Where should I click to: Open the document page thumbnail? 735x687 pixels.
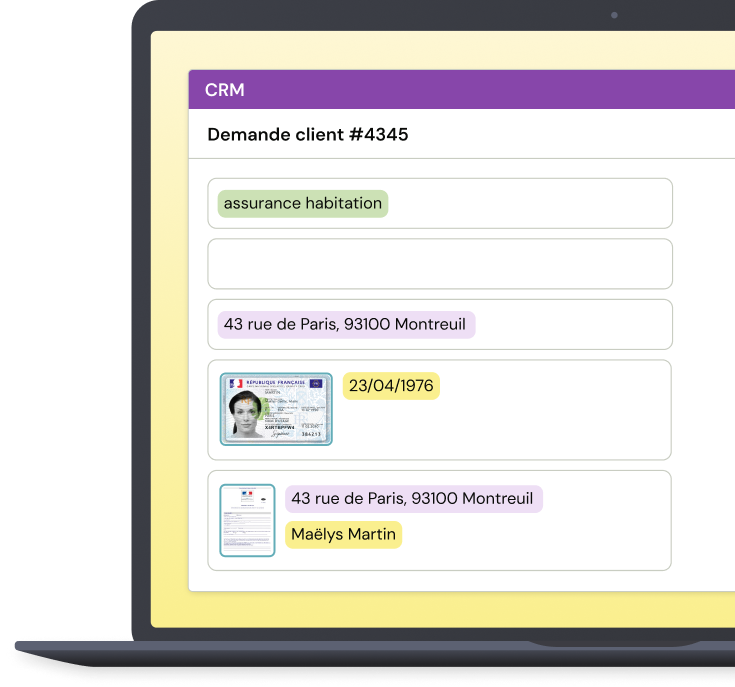pos(247,520)
